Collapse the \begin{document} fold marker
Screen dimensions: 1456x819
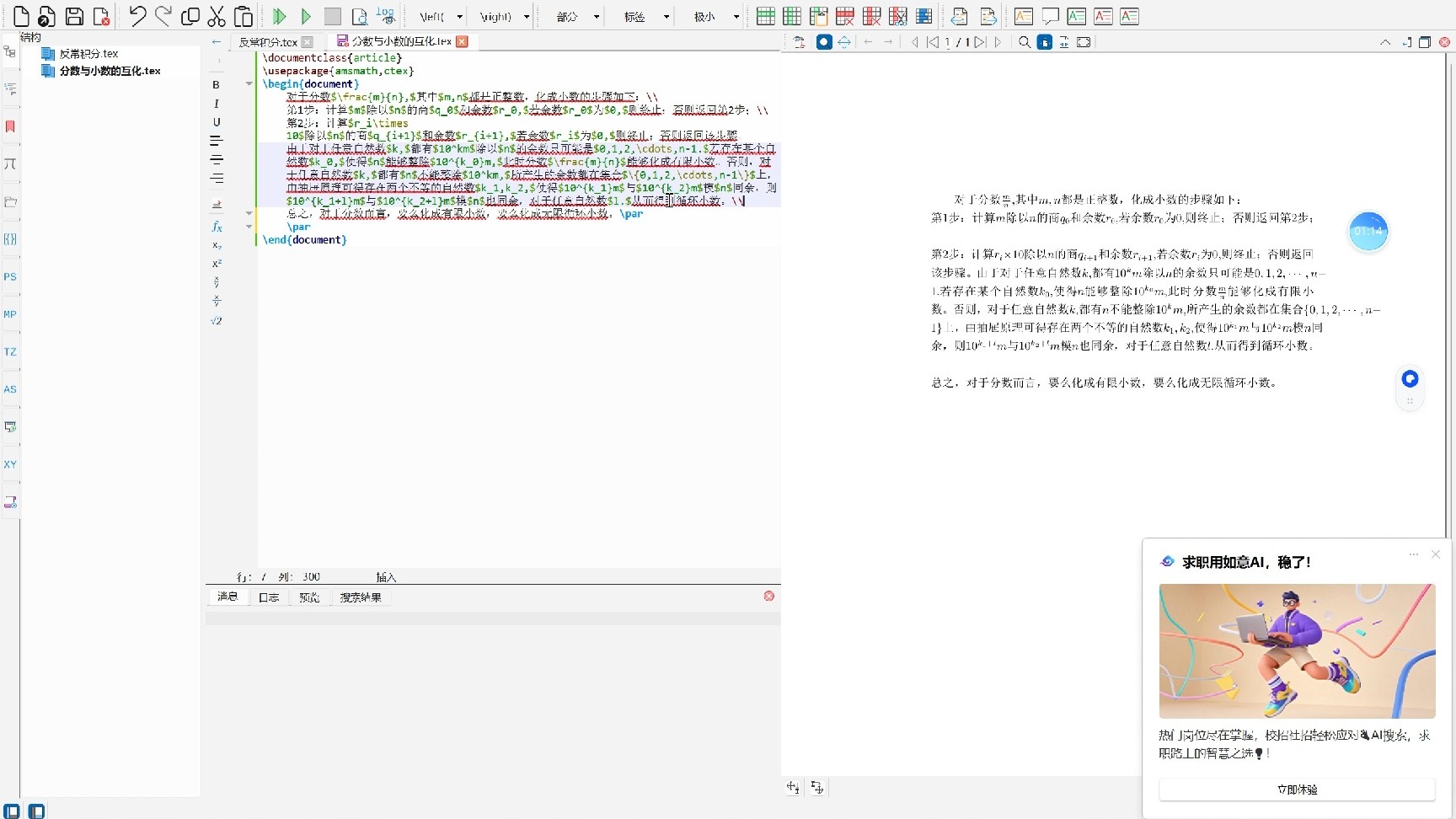pyautogui.click(x=249, y=83)
